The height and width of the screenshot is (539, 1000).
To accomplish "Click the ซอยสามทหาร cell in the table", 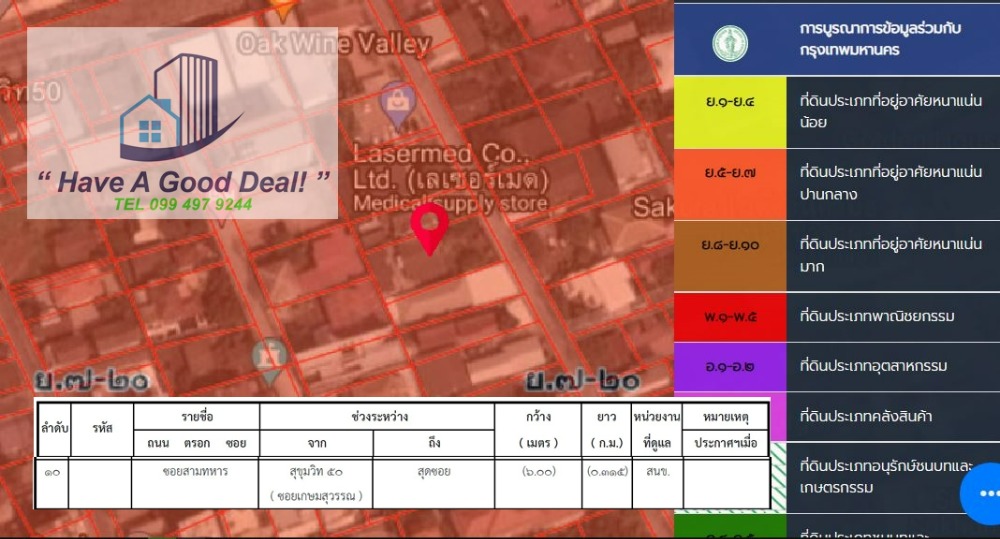I will click(x=195, y=471).
